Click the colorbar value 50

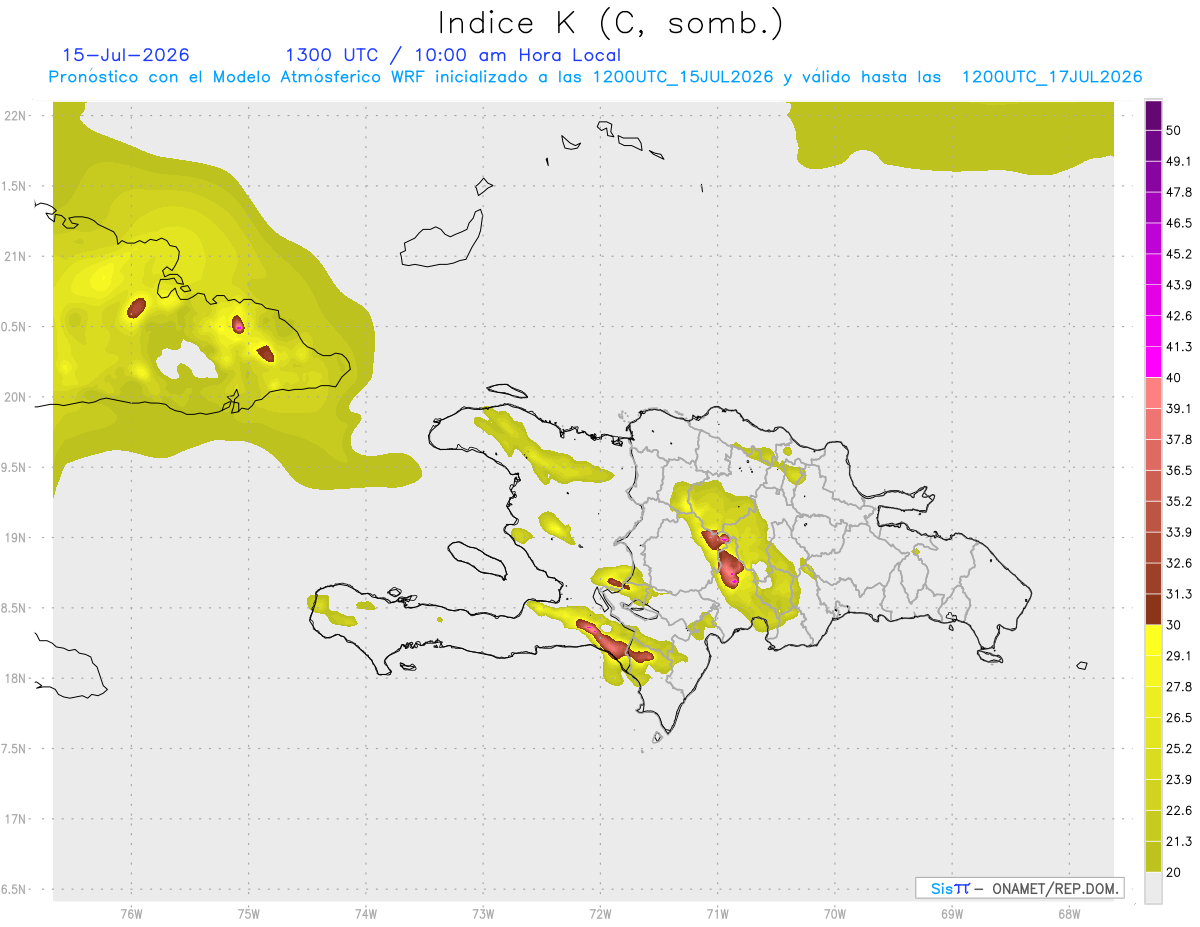pyautogui.click(x=1174, y=130)
